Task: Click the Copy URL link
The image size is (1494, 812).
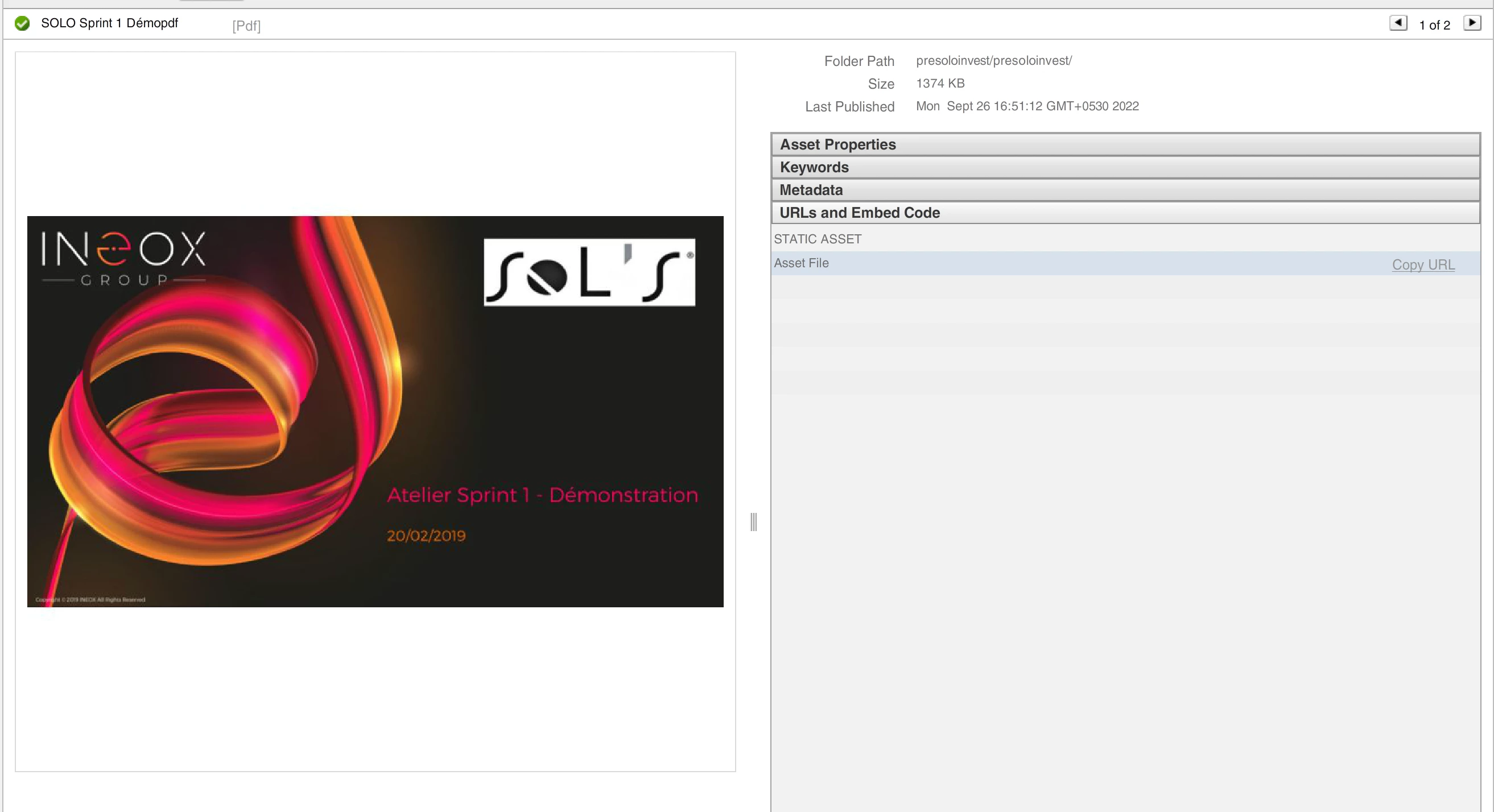Action: 1423,264
